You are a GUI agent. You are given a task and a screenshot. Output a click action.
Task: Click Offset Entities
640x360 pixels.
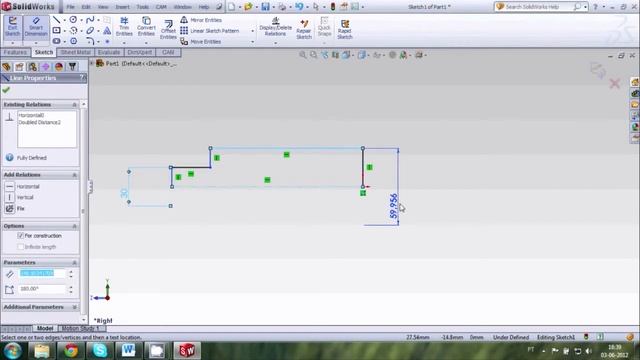(x=168, y=29)
